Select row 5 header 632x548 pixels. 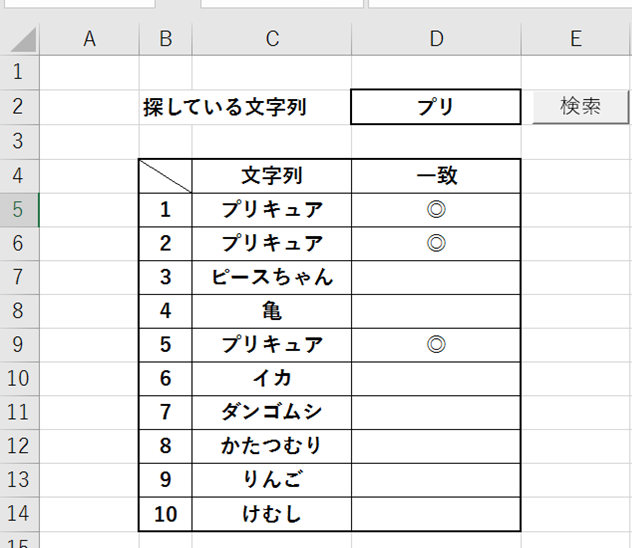pyautogui.click(x=20, y=209)
